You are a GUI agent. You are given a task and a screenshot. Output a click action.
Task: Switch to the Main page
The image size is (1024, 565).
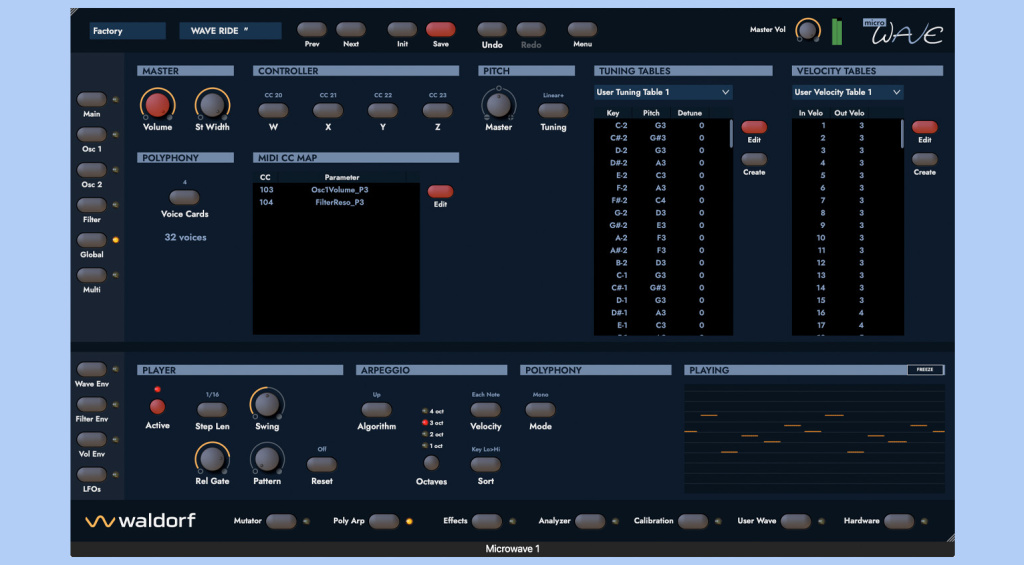(91, 99)
